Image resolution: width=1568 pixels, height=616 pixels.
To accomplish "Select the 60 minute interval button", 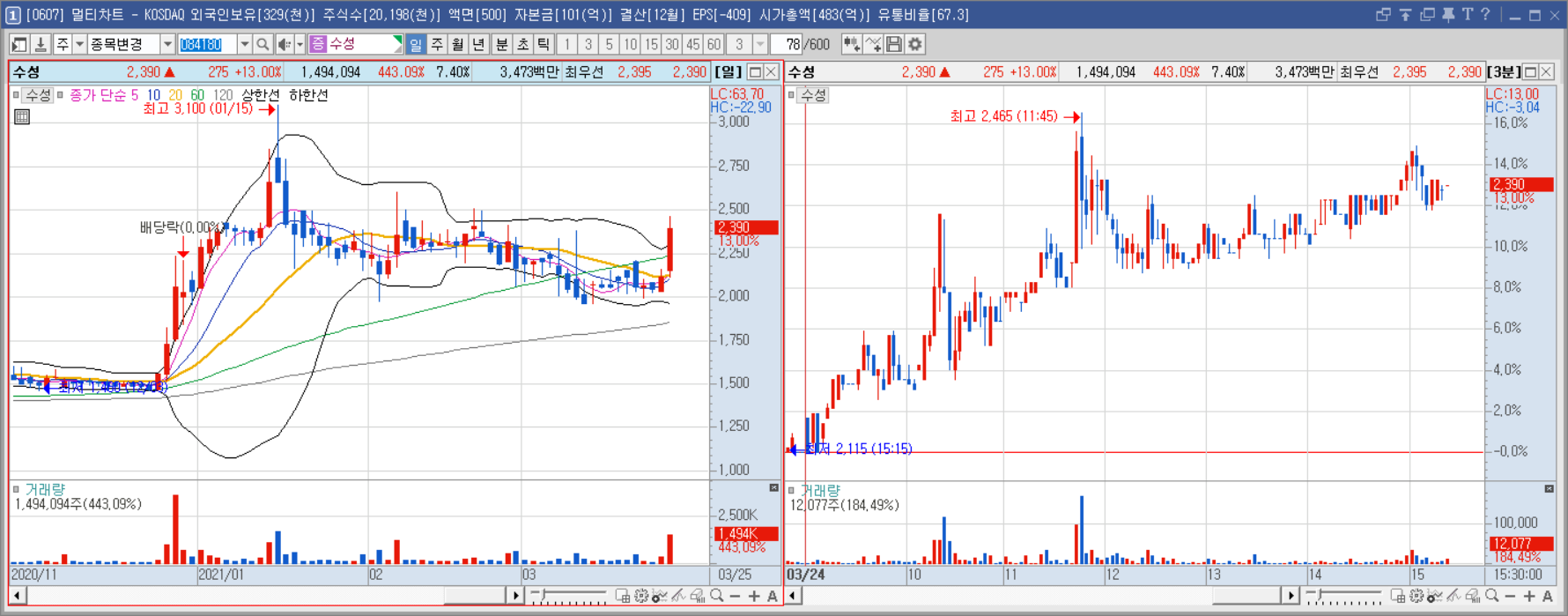I will [714, 44].
